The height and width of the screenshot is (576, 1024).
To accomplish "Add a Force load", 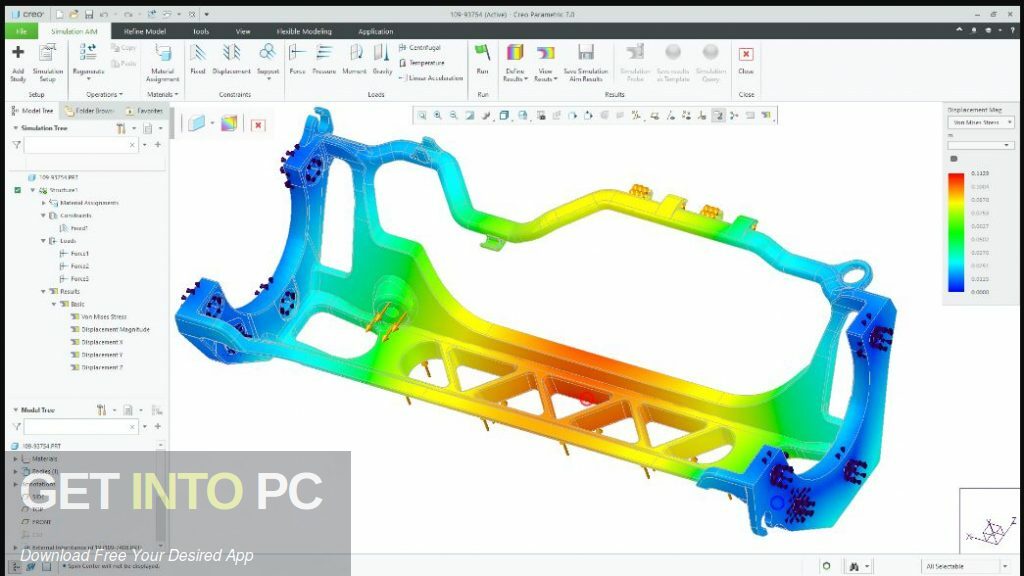I will pyautogui.click(x=297, y=60).
